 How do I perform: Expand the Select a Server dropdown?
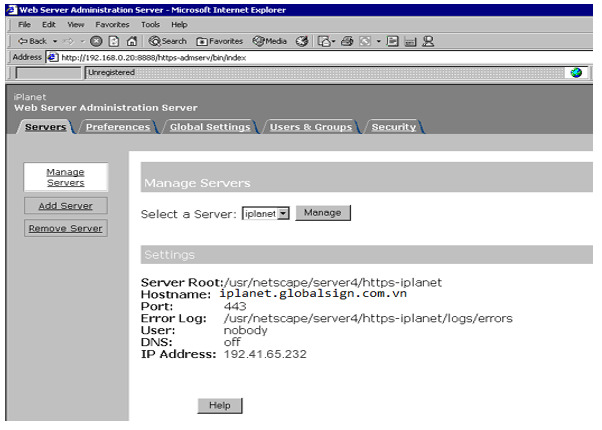(283, 213)
